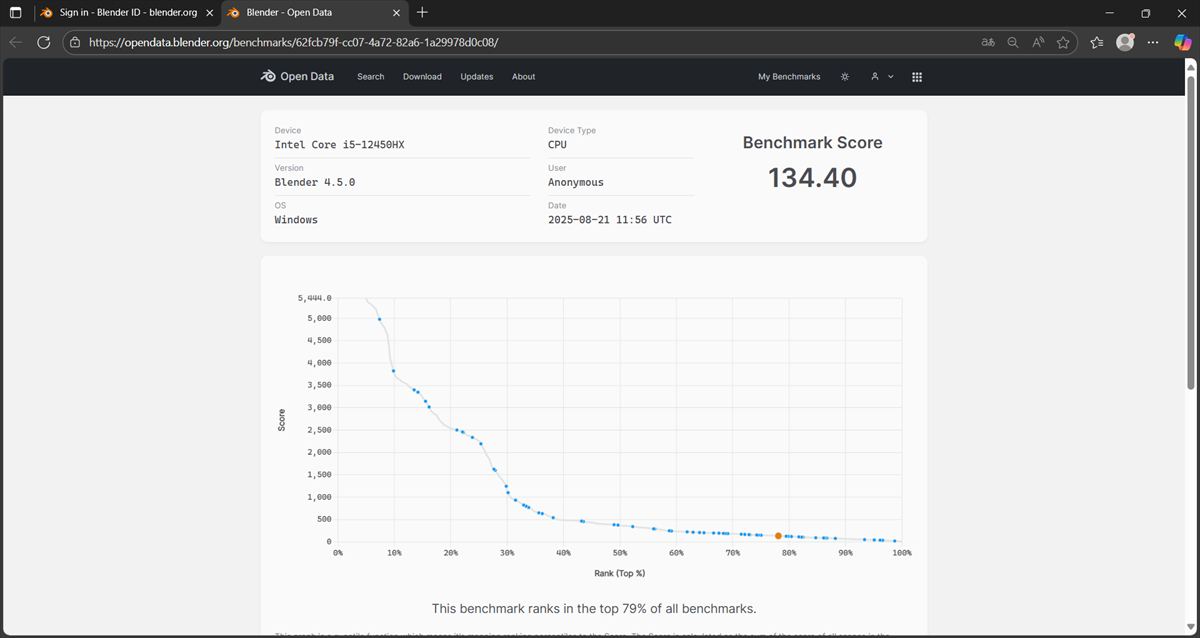The height and width of the screenshot is (638, 1200).
Task: Restore down the browser window
Action: tap(1146, 13)
